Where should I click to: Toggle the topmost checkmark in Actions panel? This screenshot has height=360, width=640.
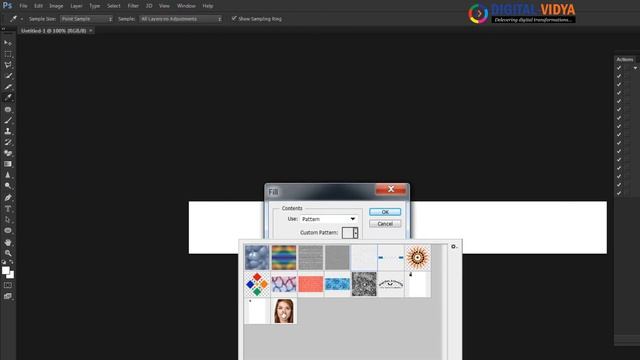click(x=619, y=68)
